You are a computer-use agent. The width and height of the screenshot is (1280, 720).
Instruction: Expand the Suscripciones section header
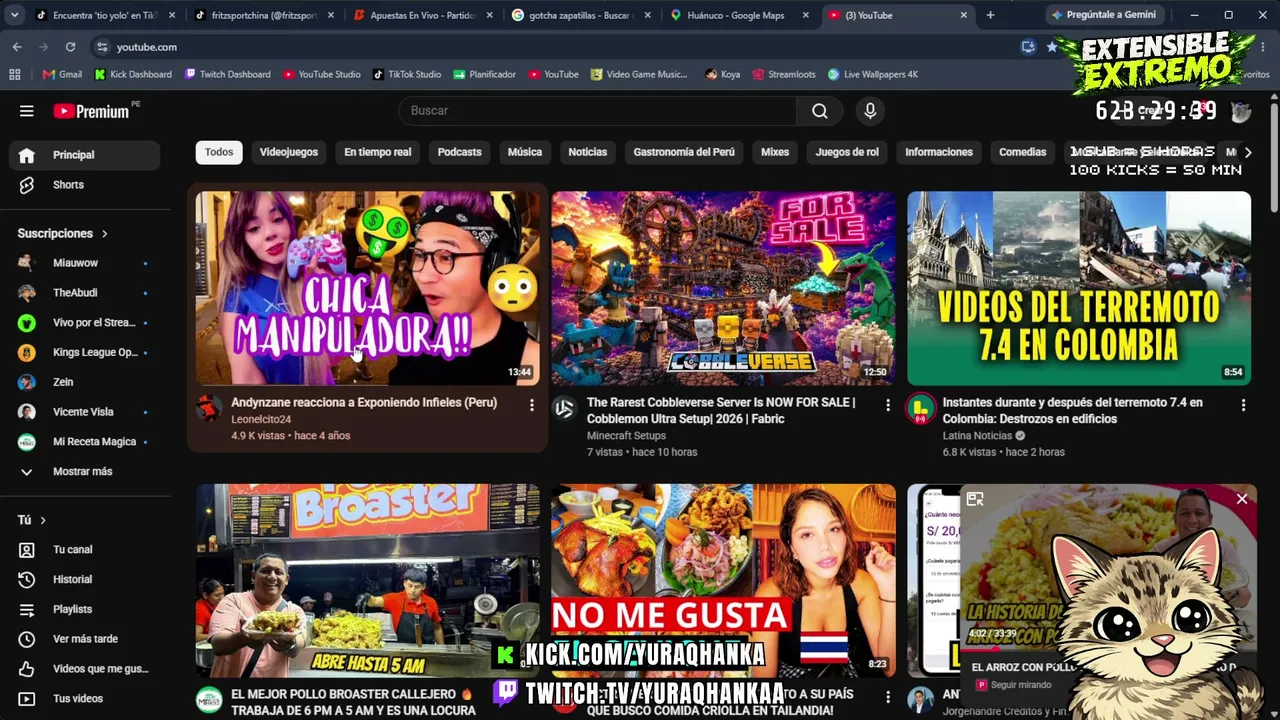[62, 234]
